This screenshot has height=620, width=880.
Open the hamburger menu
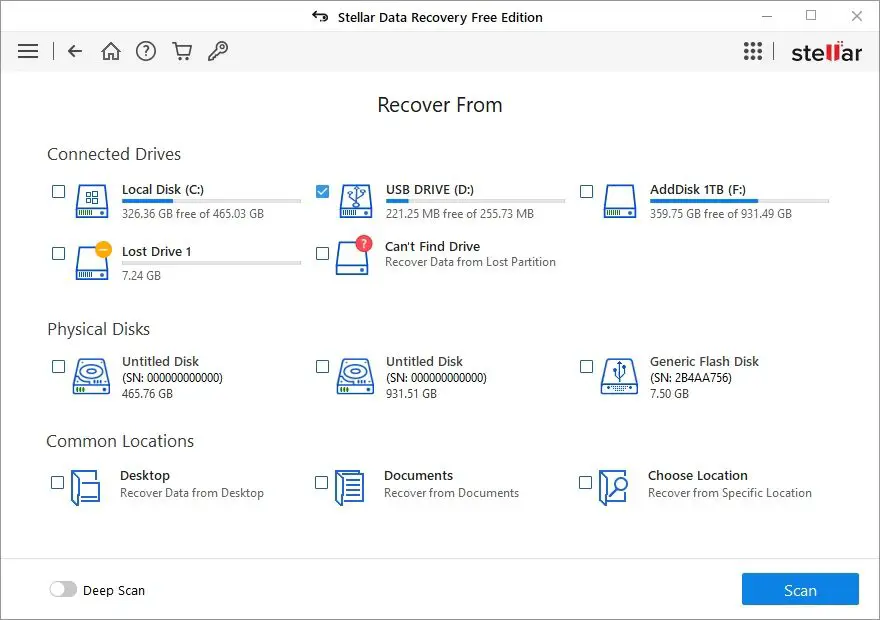click(x=28, y=51)
